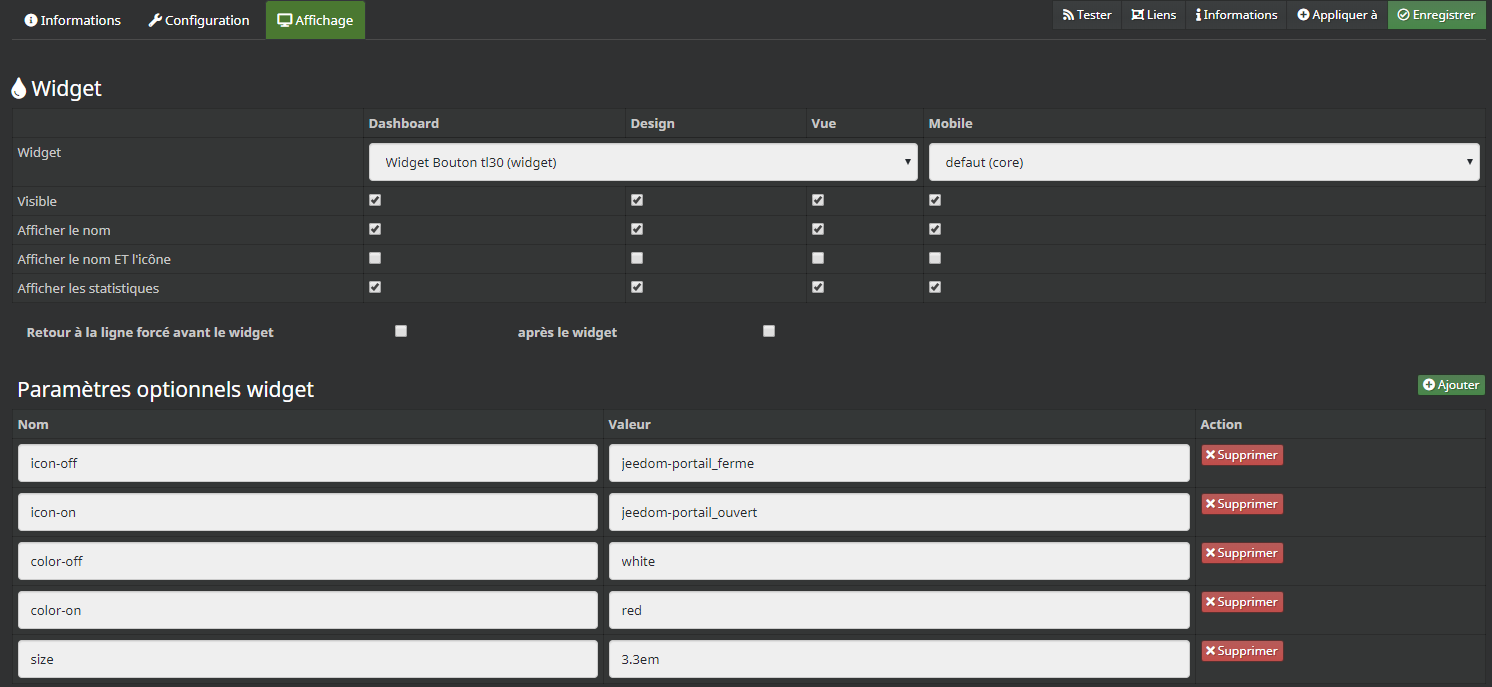Uncheck Afficher le nom for Design

[x=637, y=229]
